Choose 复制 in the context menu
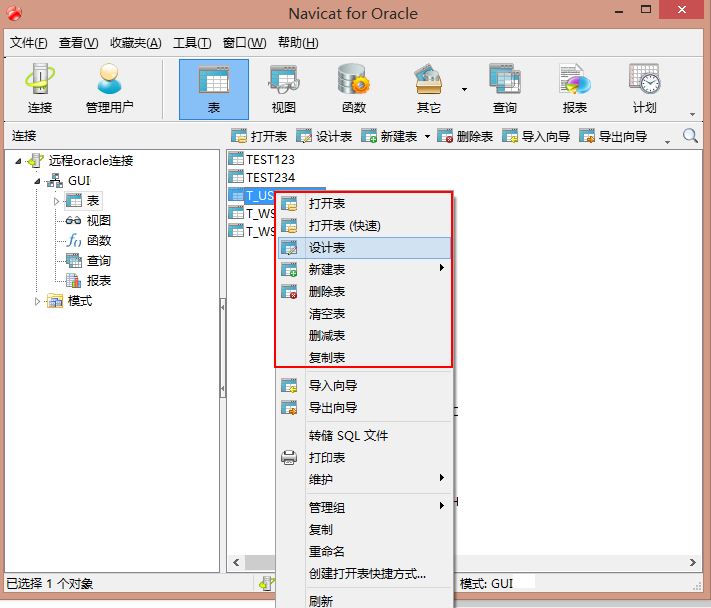711x608 pixels. [364, 530]
